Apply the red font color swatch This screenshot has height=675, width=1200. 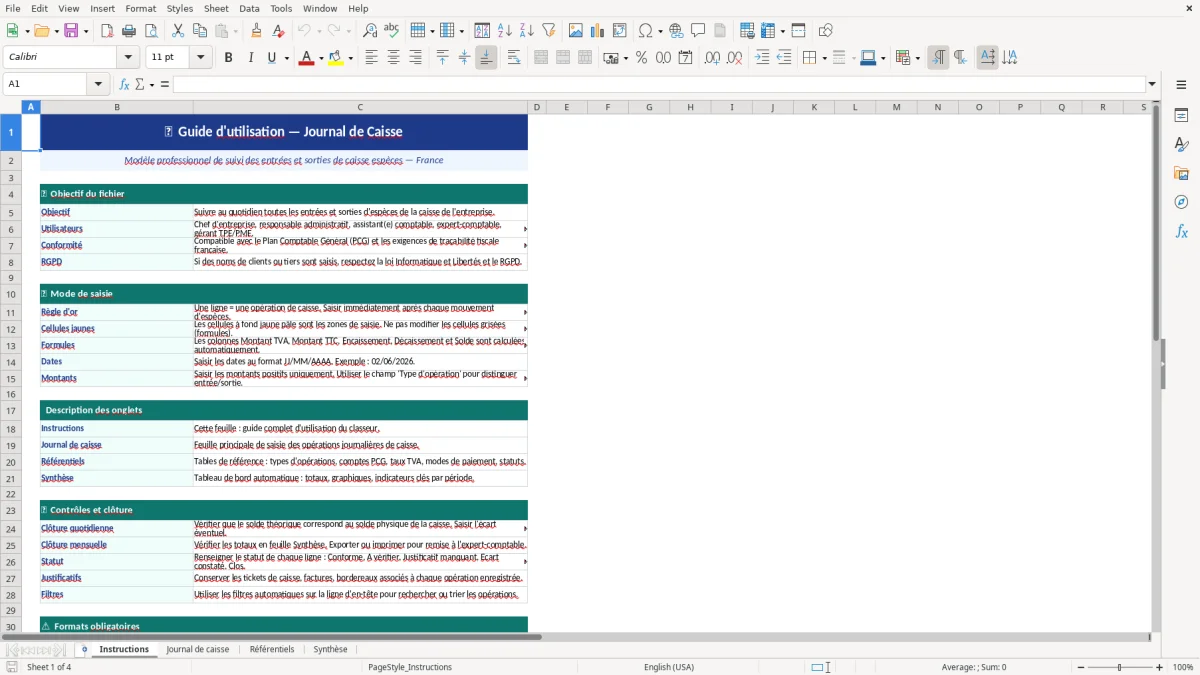tap(305, 58)
